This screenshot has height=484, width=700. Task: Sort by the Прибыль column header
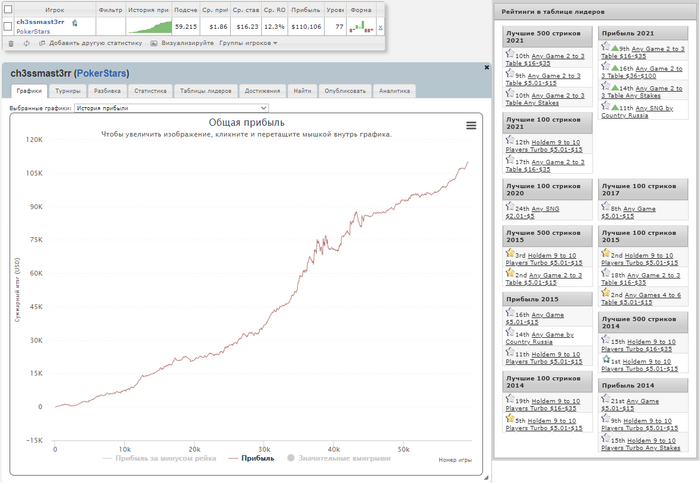[306, 10]
